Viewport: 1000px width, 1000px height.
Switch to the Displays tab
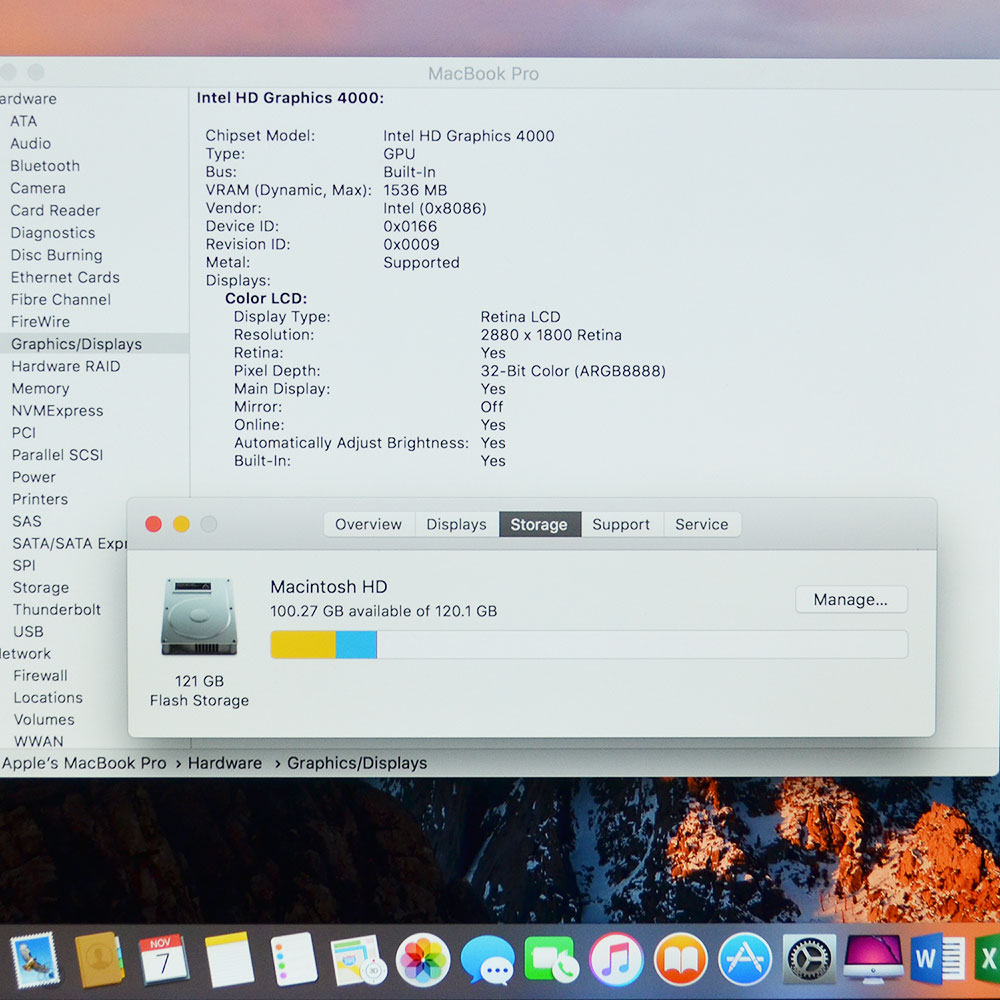point(457,524)
